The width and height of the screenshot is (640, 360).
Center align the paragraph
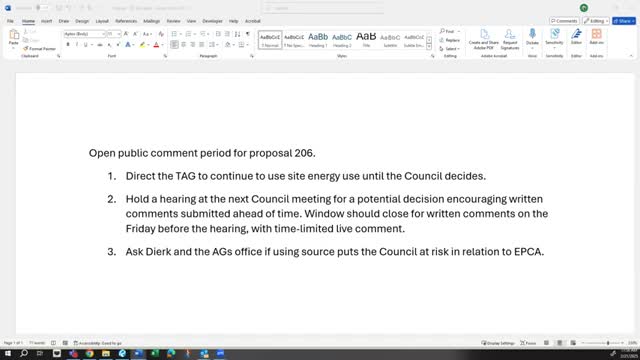point(184,45)
